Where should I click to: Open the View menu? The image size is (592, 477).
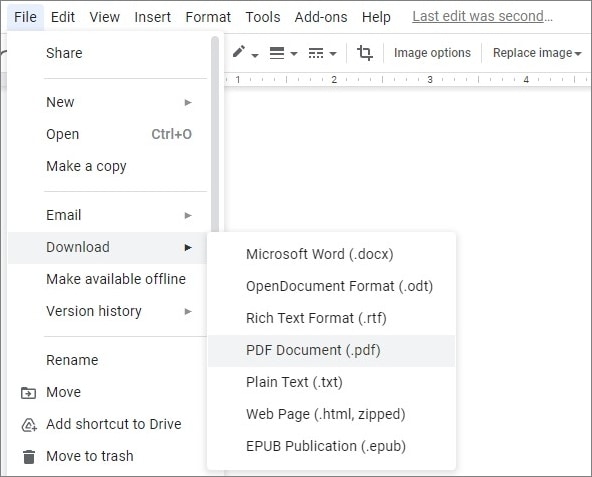click(x=105, y=17)
